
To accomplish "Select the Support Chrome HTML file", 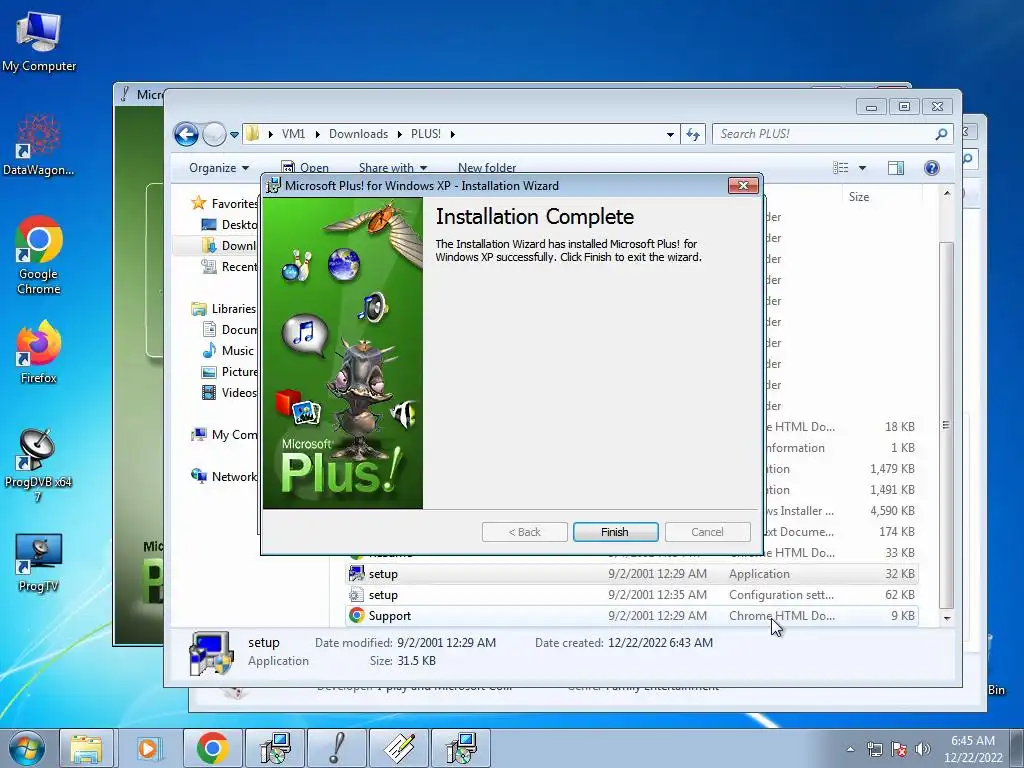I will [x=632, y=616].
